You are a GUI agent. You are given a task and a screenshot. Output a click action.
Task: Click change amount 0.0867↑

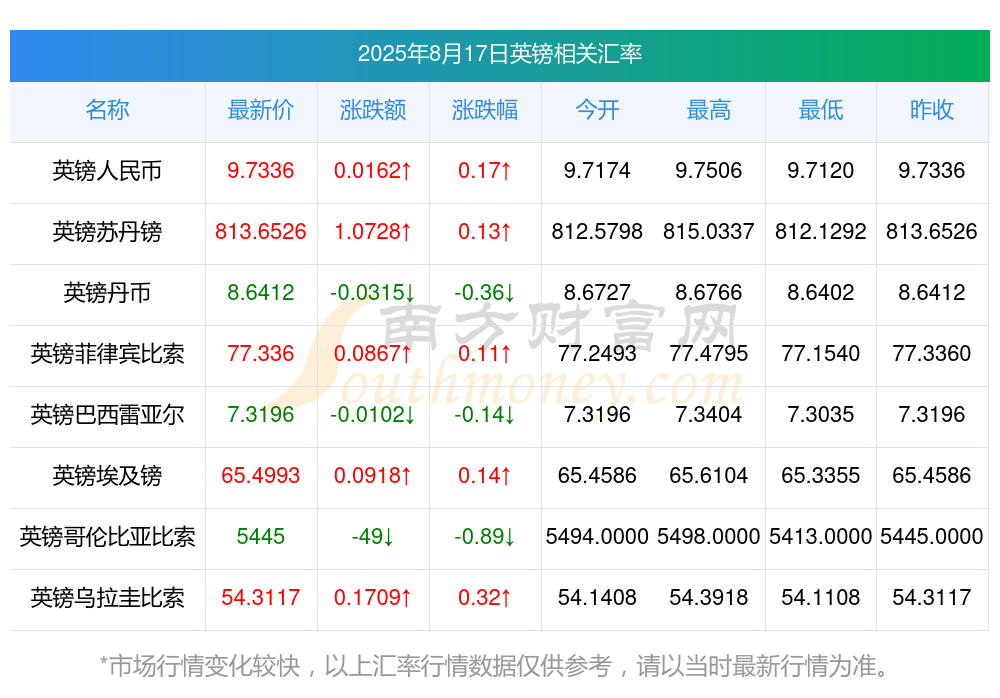[372, 353]
